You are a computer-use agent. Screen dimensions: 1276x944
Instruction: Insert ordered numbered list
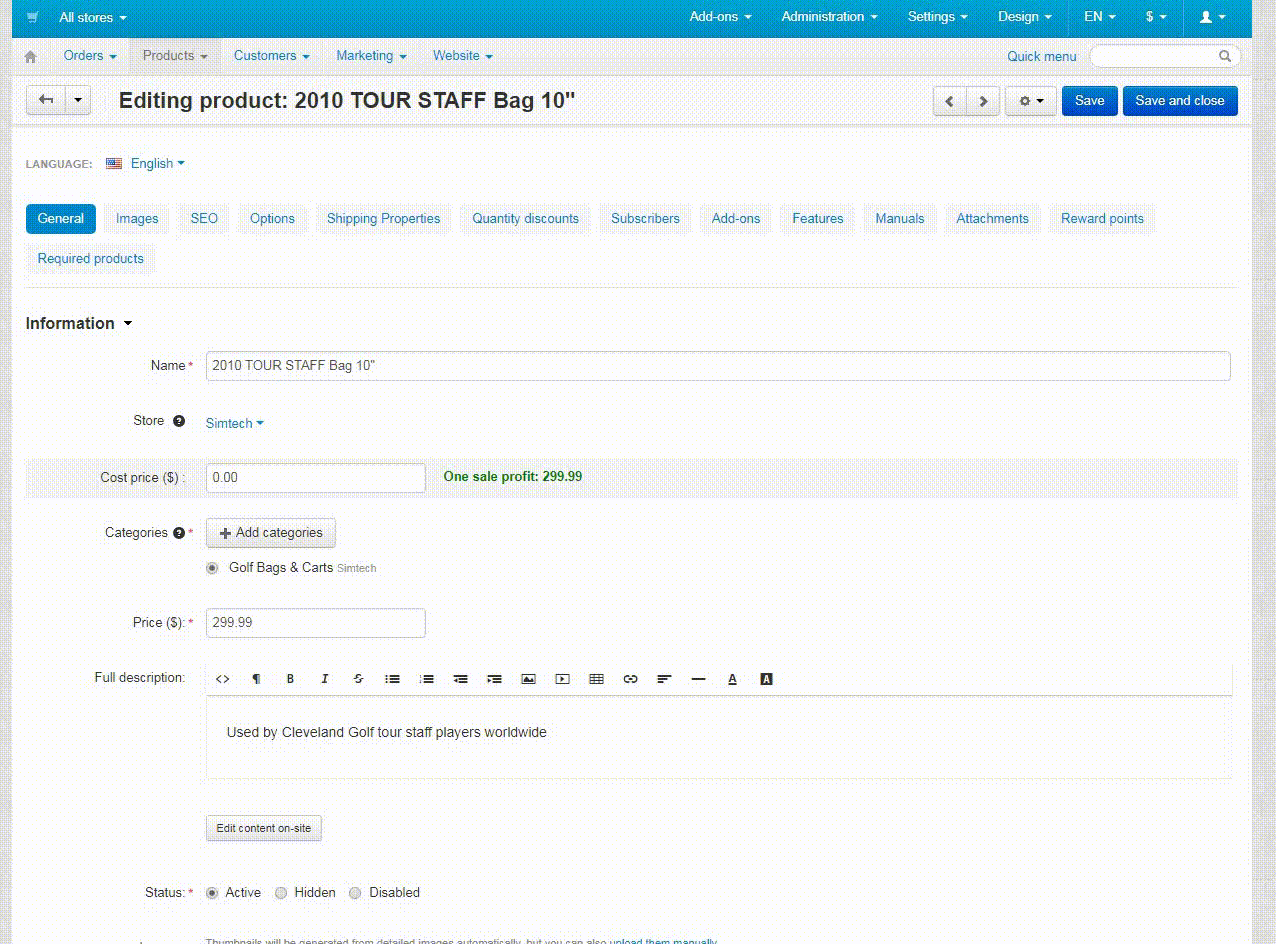426,679
